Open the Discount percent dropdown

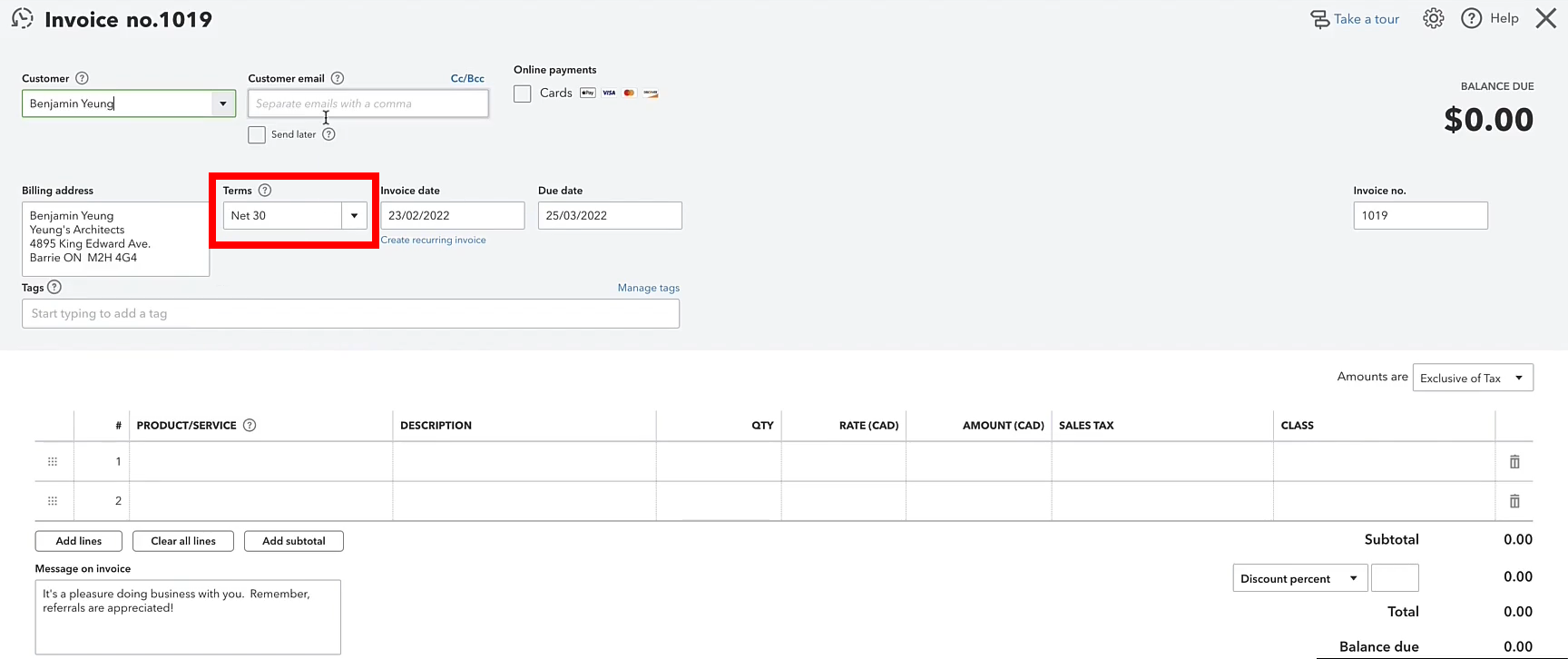pyautogui.click(x=1300, y=578)
